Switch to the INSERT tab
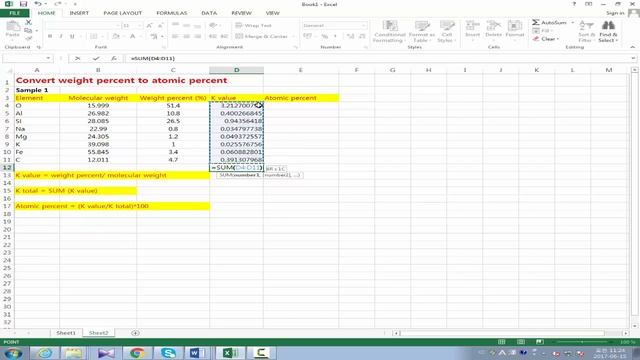This screenshot has height=360, width=640. click(79, 13)
